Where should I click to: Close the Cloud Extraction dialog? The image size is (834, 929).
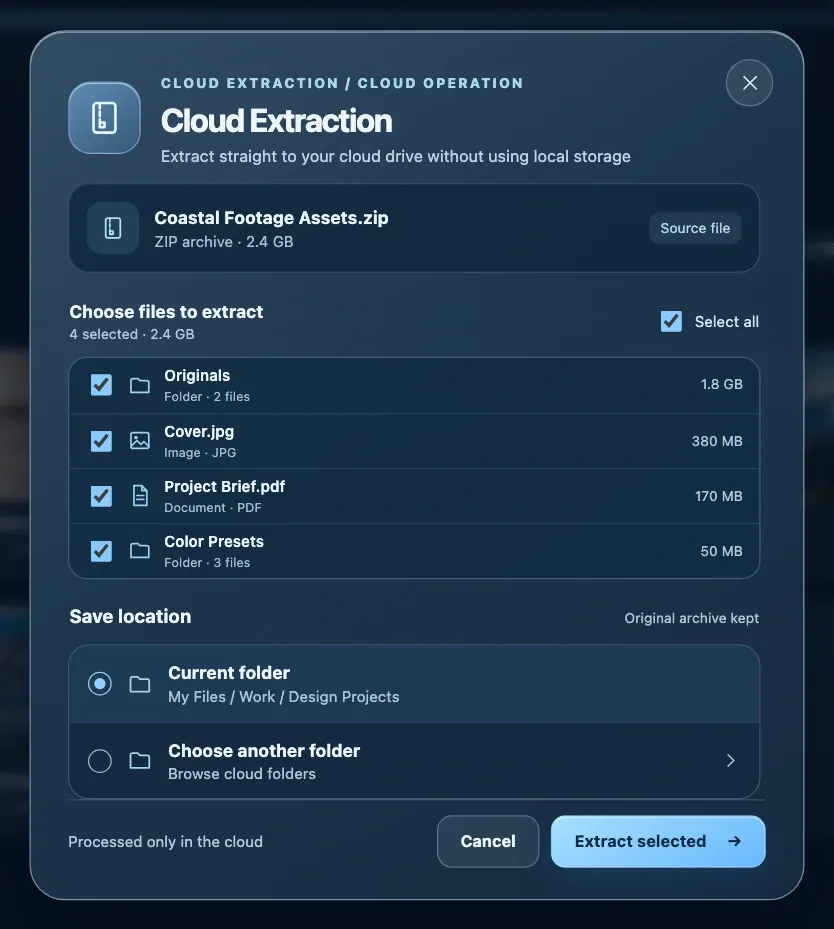[x=749, y=83]
